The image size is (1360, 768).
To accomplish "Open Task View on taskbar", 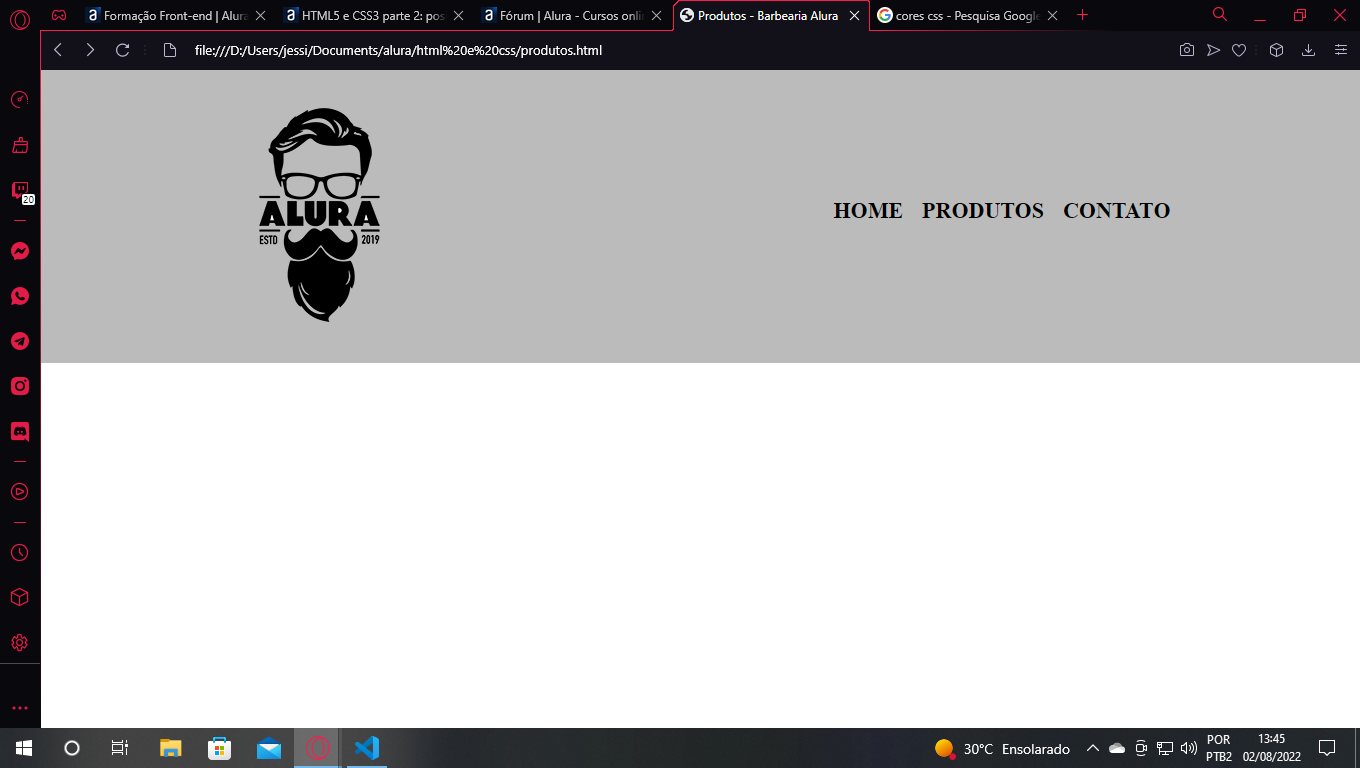I will point(119,748).
